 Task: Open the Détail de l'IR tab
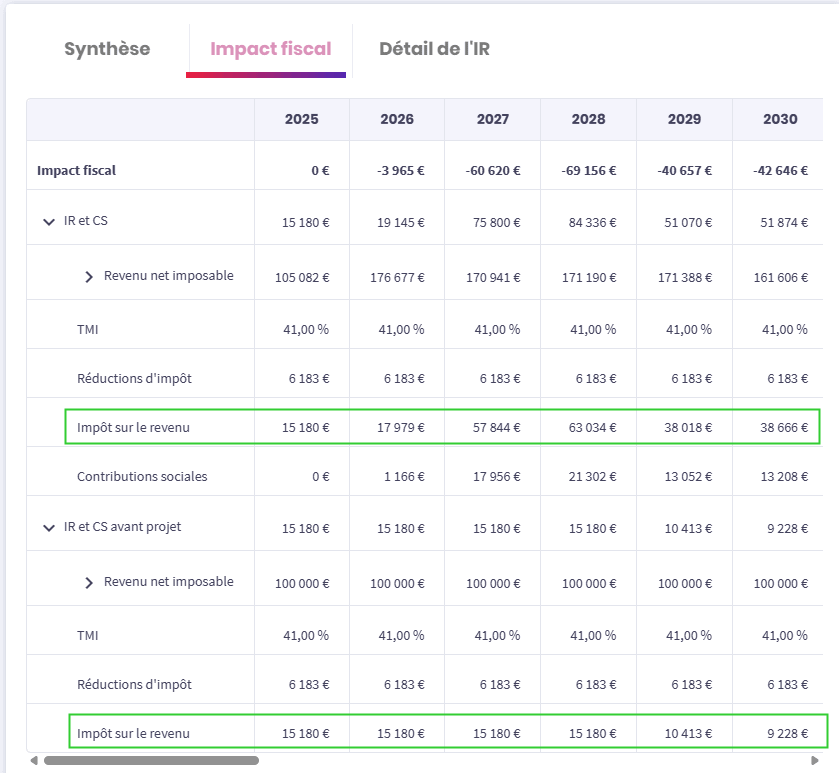pyautogui.click(x=434, y=49)
